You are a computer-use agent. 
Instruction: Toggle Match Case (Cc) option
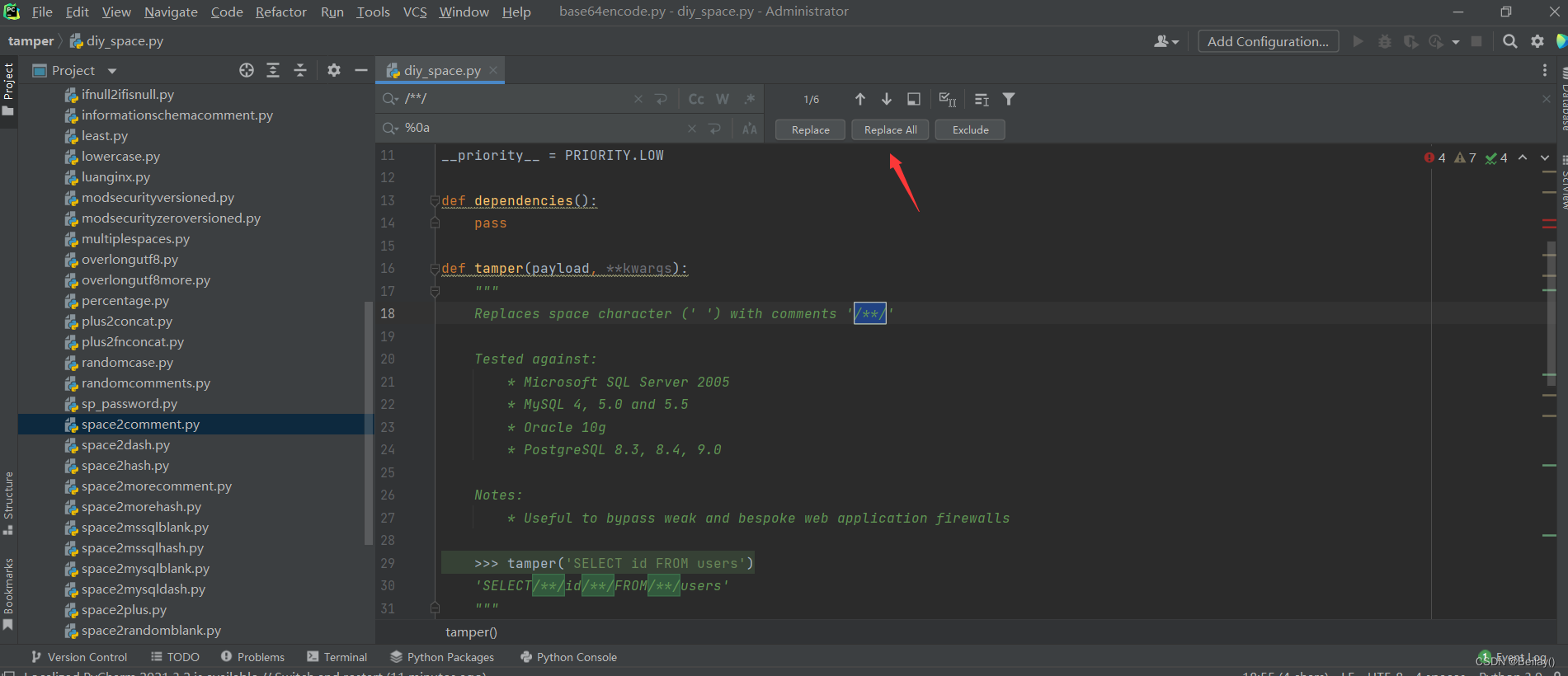pyautogui.click(x=696, y=99)
